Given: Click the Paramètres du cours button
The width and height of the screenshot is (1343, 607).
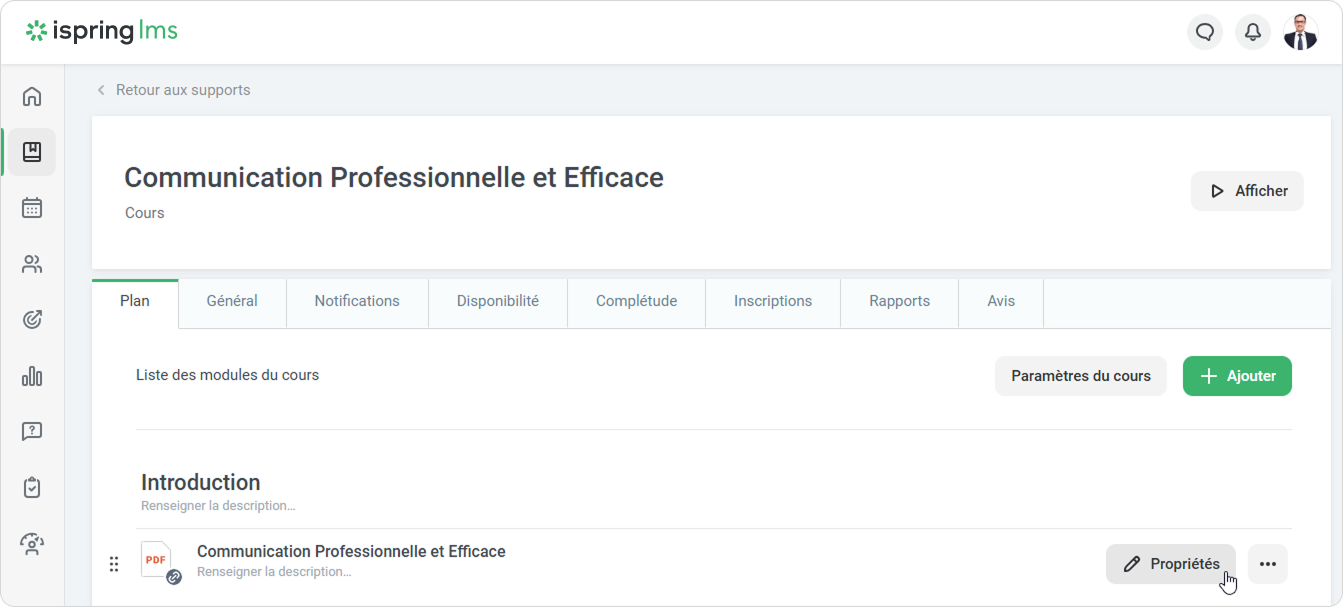Looking at the screenshot, I should click(x=1080, y=376).
